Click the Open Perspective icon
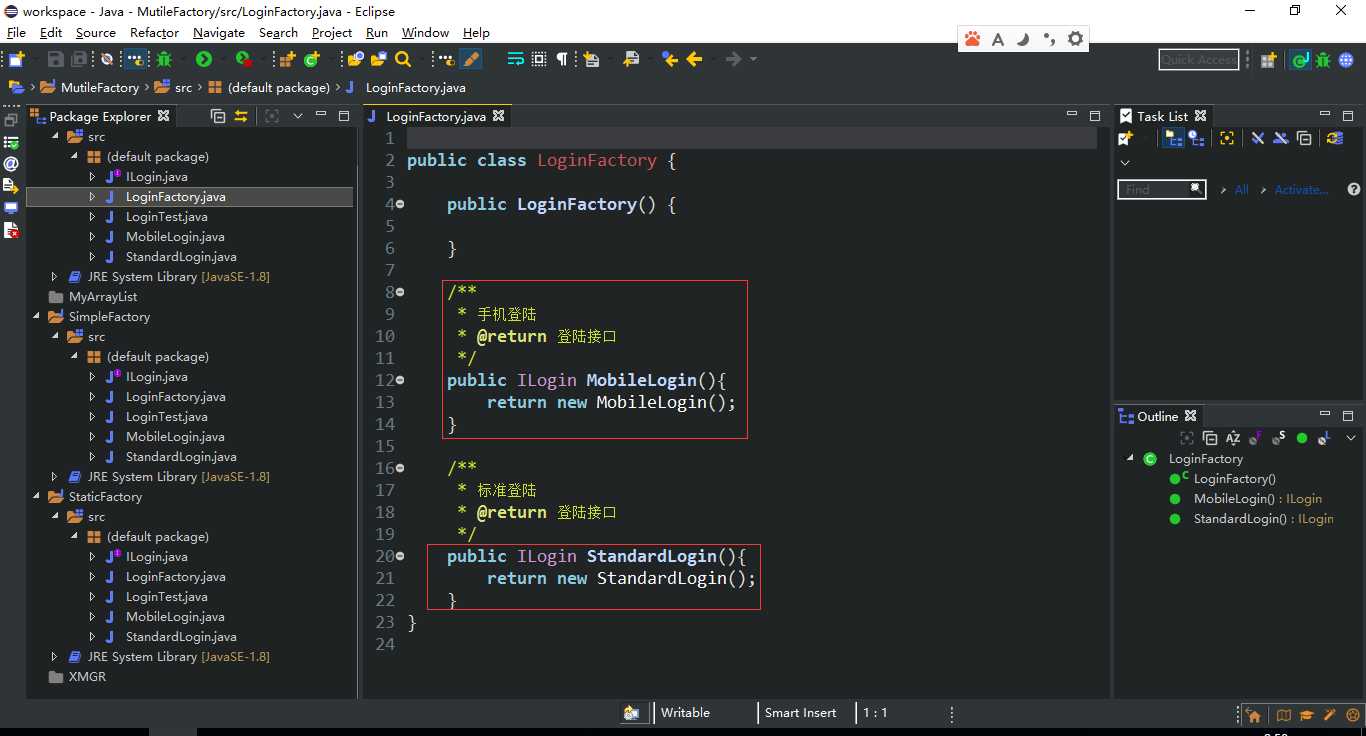The image size is (1366, 736). pyautogui.click(x=1268, y=60)
